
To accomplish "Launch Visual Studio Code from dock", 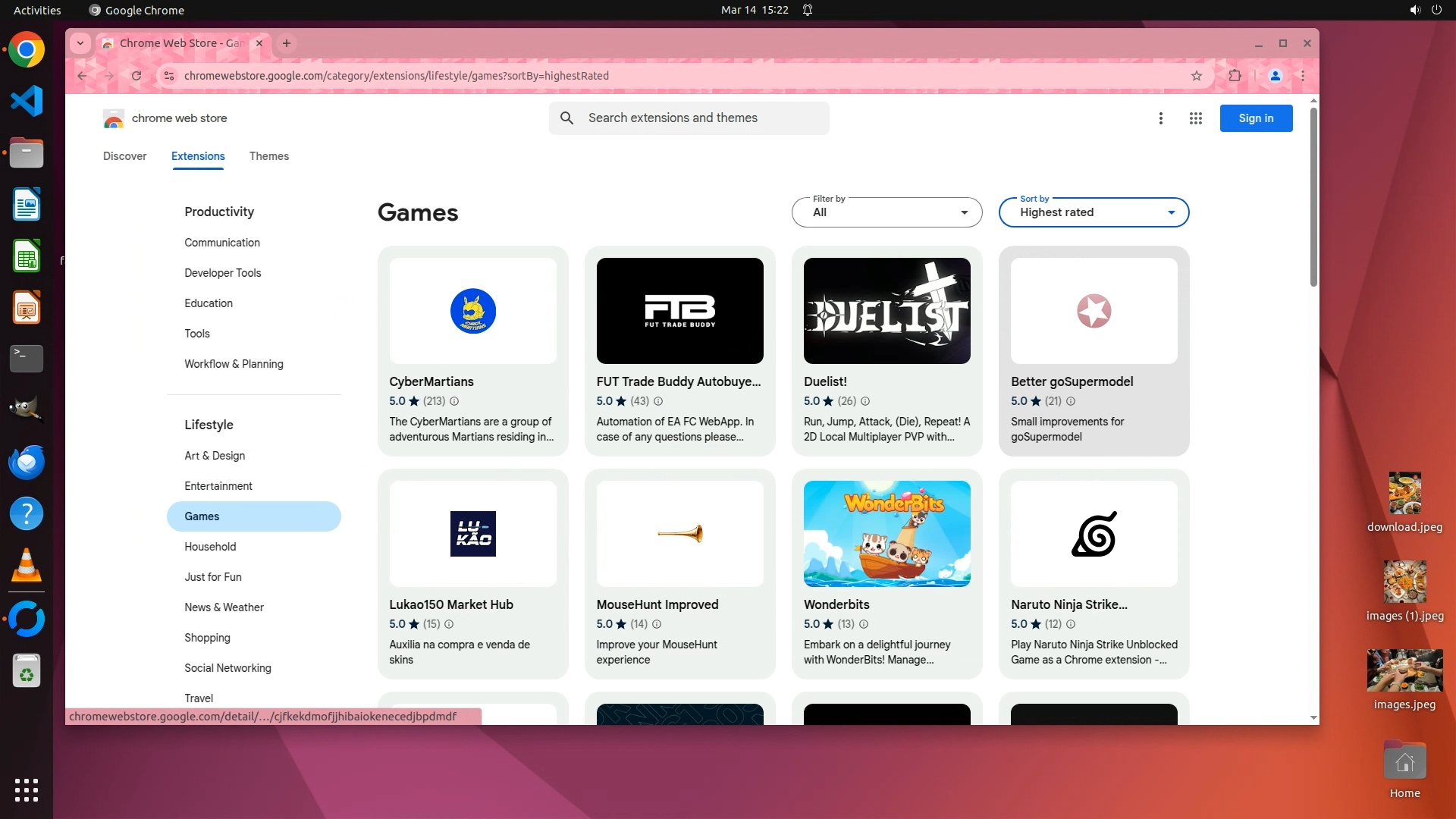I will coord(27,101).
